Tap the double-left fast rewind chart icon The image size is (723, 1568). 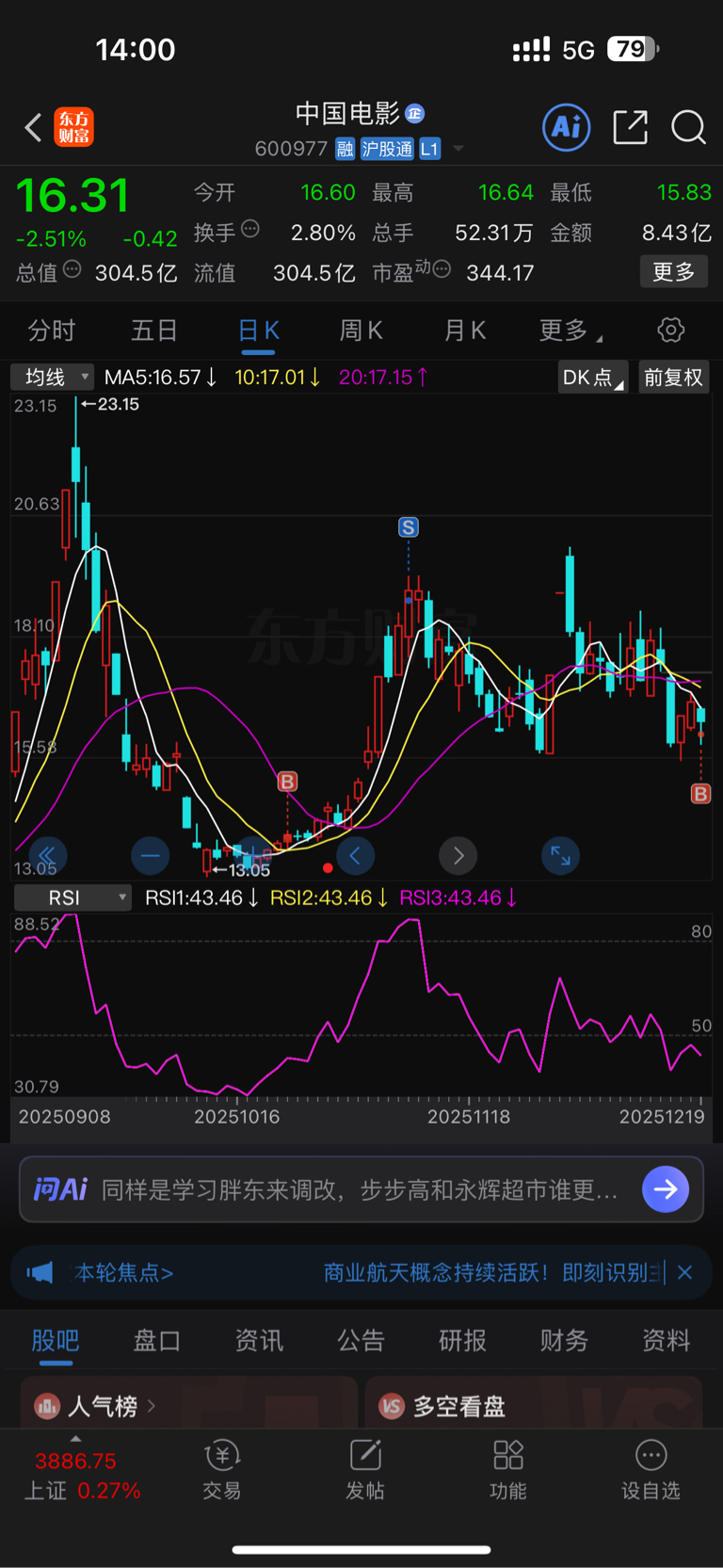click(x=47, y=855)
